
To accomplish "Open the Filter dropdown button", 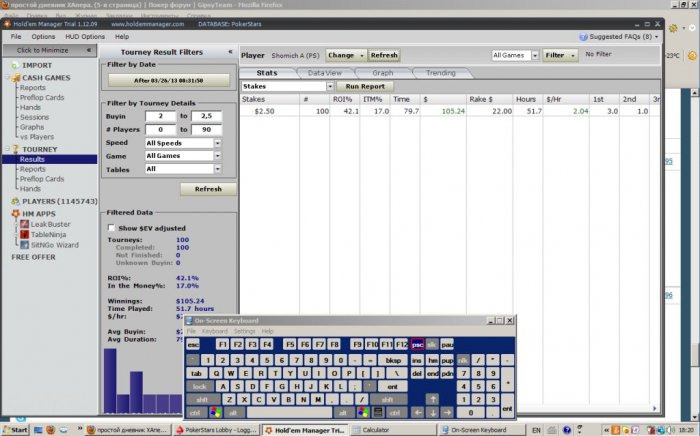I will (x=560, y=55).
